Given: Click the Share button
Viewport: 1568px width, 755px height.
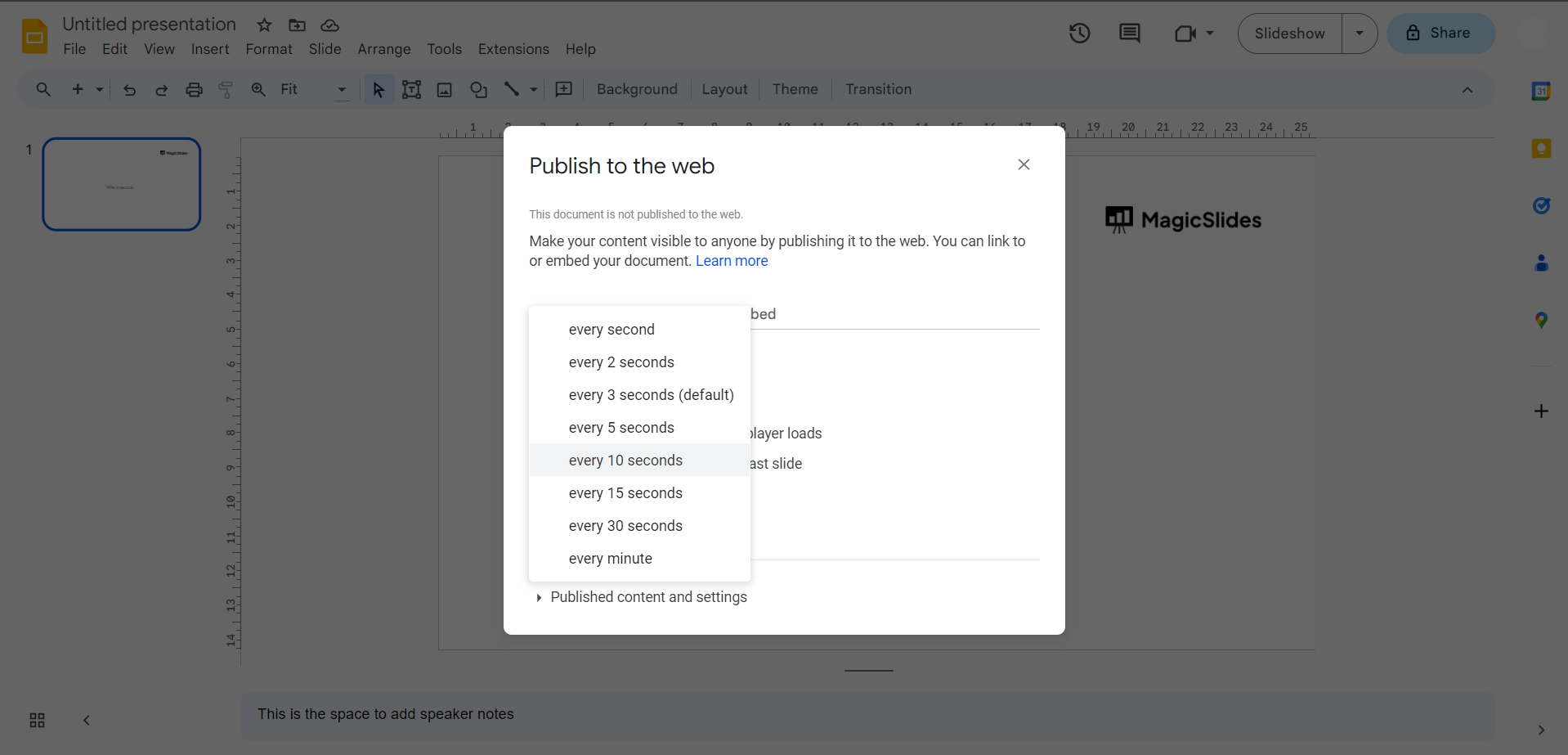Looking at the screenshot, I should [1440, 34].
